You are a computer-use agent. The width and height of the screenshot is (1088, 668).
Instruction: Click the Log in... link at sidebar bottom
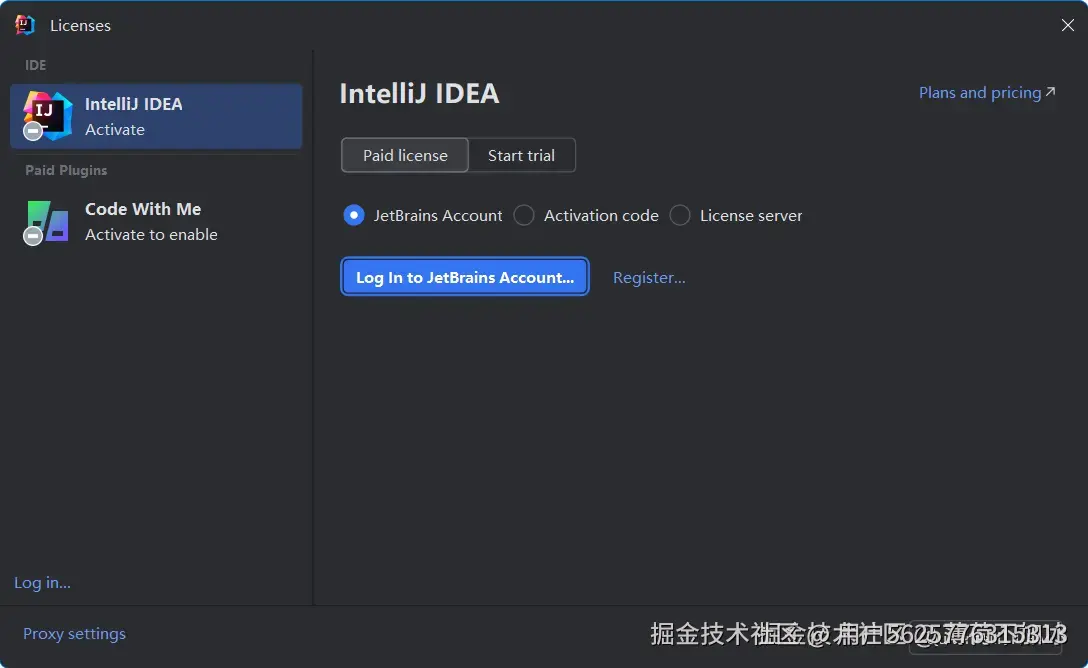tap(42, 582)
